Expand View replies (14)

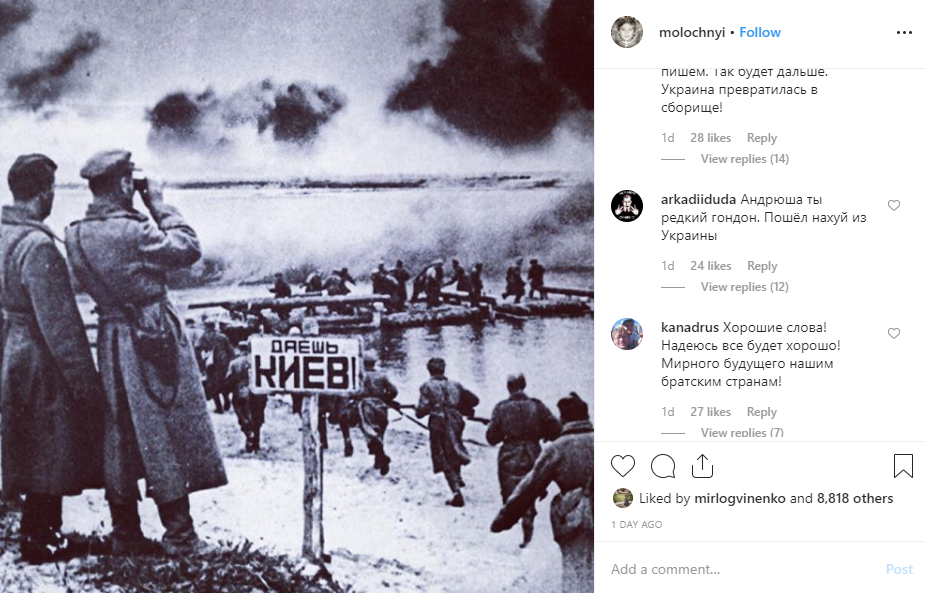[744, 159]
